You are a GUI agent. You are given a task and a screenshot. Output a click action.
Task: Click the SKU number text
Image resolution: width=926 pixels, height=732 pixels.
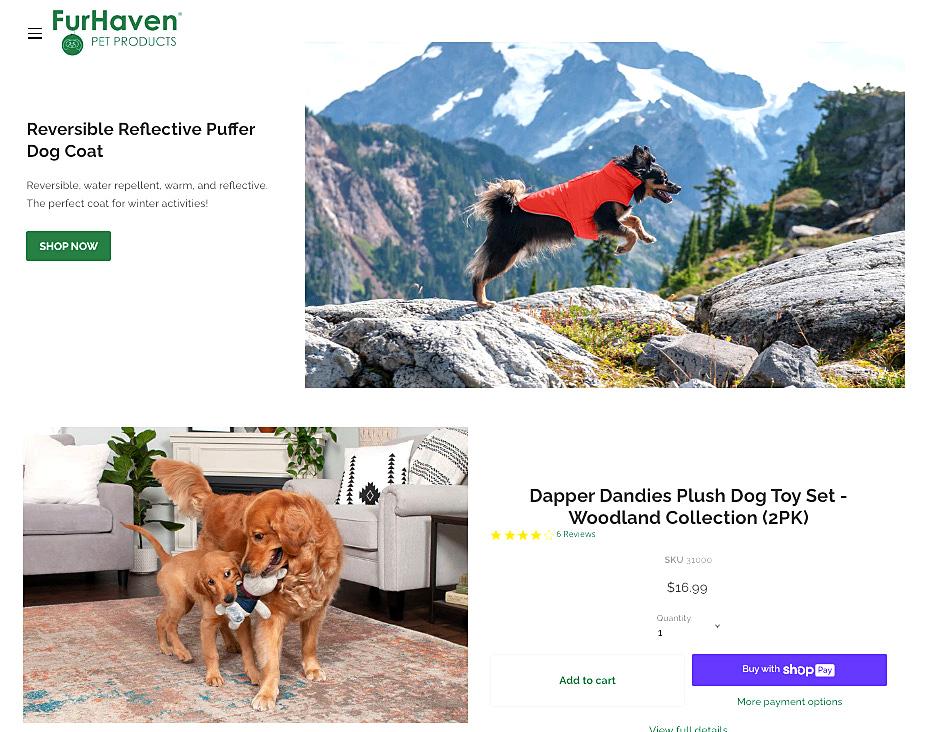click(x=699, y=560)
